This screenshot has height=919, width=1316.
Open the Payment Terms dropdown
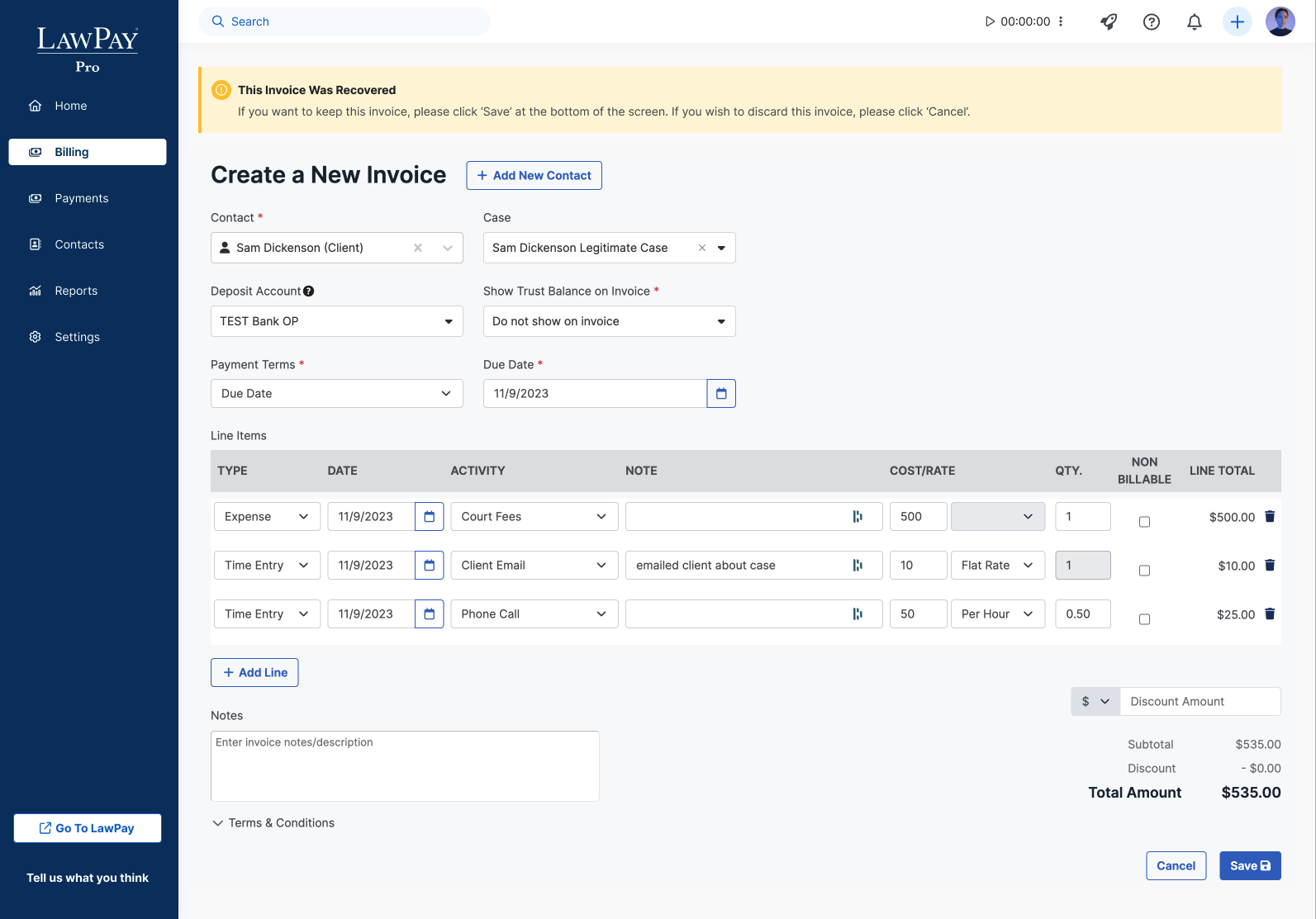tap(336, 394)
